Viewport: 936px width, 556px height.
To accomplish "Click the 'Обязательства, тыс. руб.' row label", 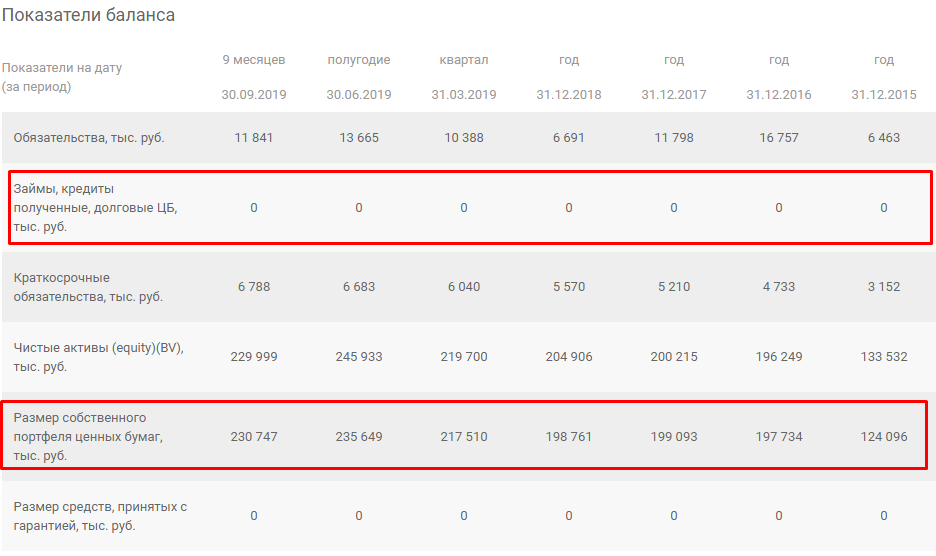I will pyautogui.click(x=89, y=138).
